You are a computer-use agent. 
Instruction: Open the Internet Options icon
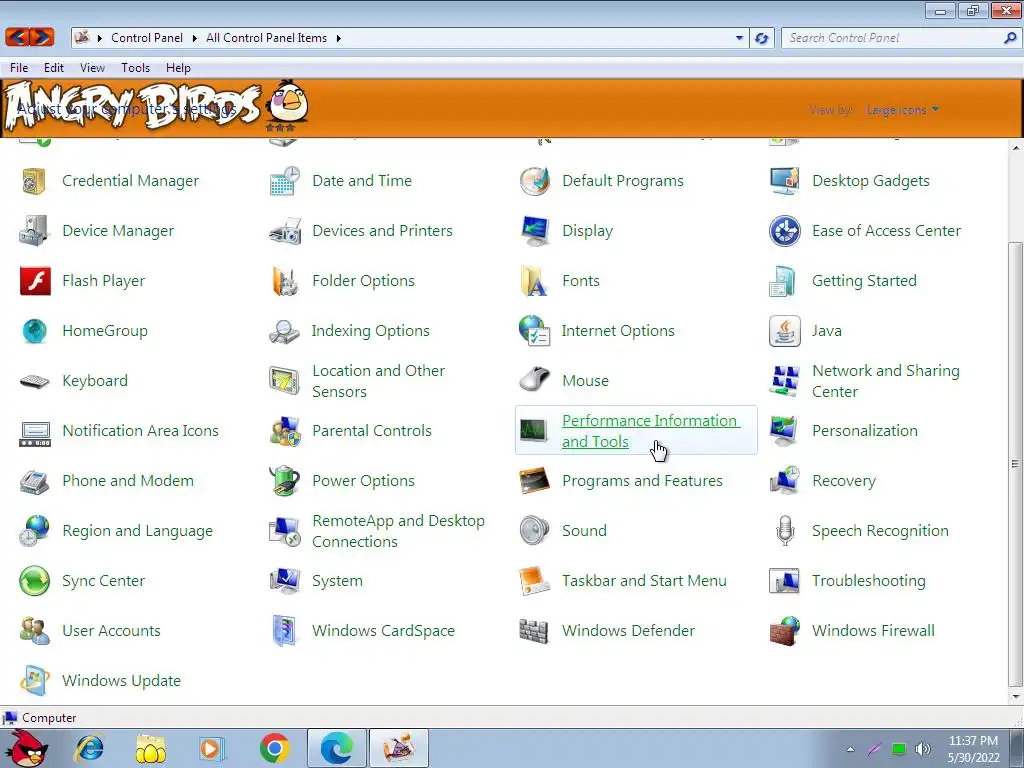pos(534,331)
